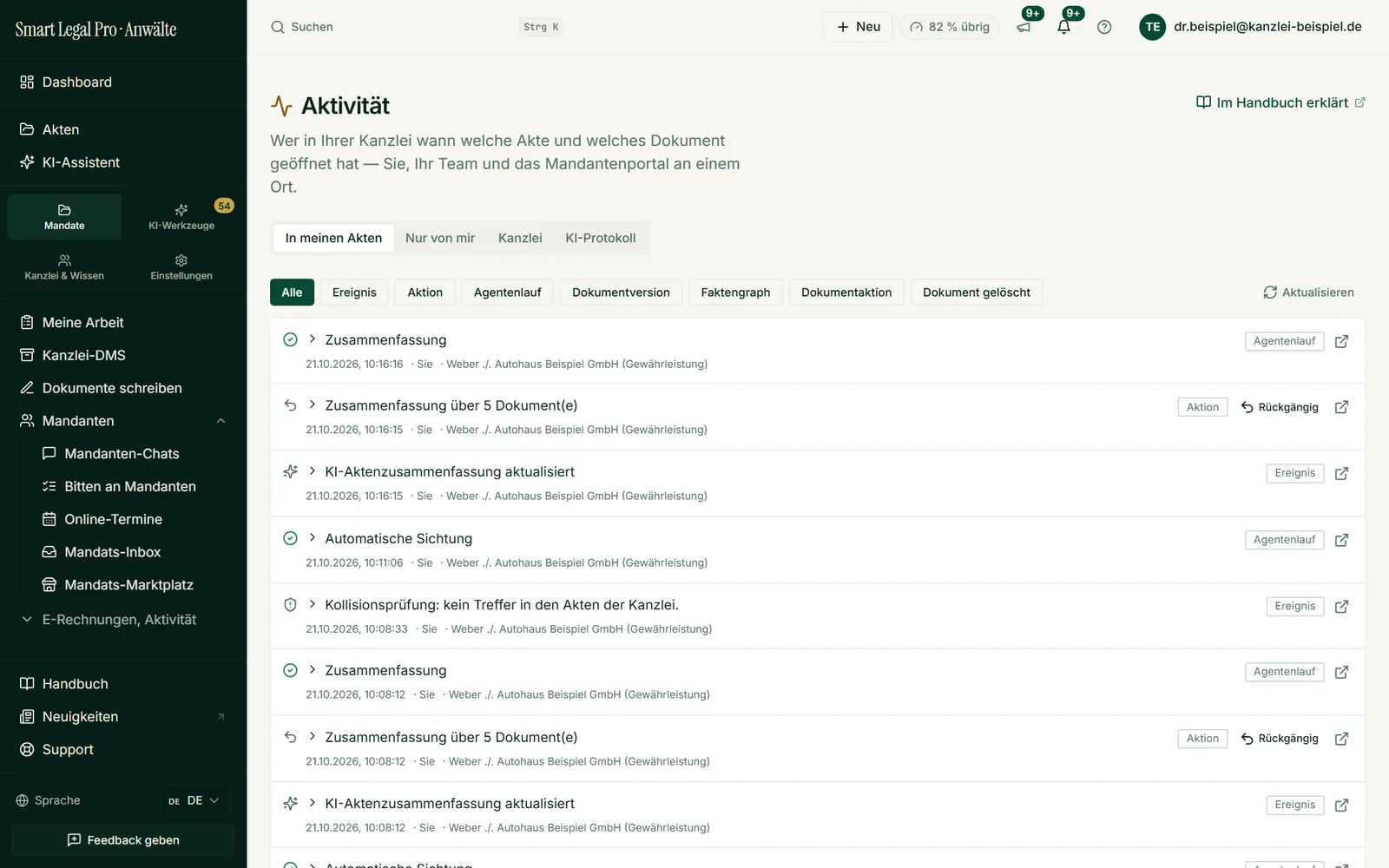The image size is (1389, 868).
Task: Switch to the Nur von mir tab
Action: 440,238
